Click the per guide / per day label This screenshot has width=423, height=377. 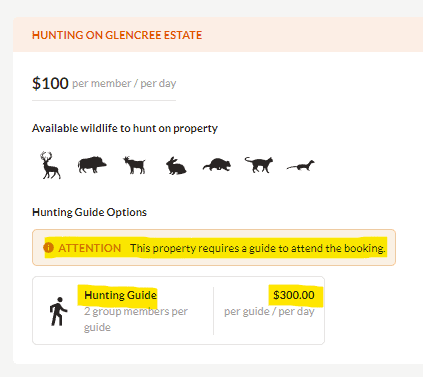point(269,311)
